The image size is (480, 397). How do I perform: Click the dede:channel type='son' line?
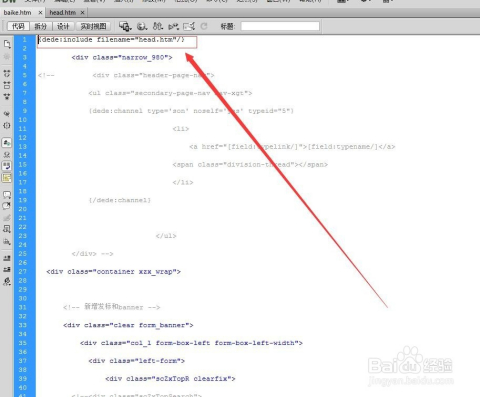point(191,111)
